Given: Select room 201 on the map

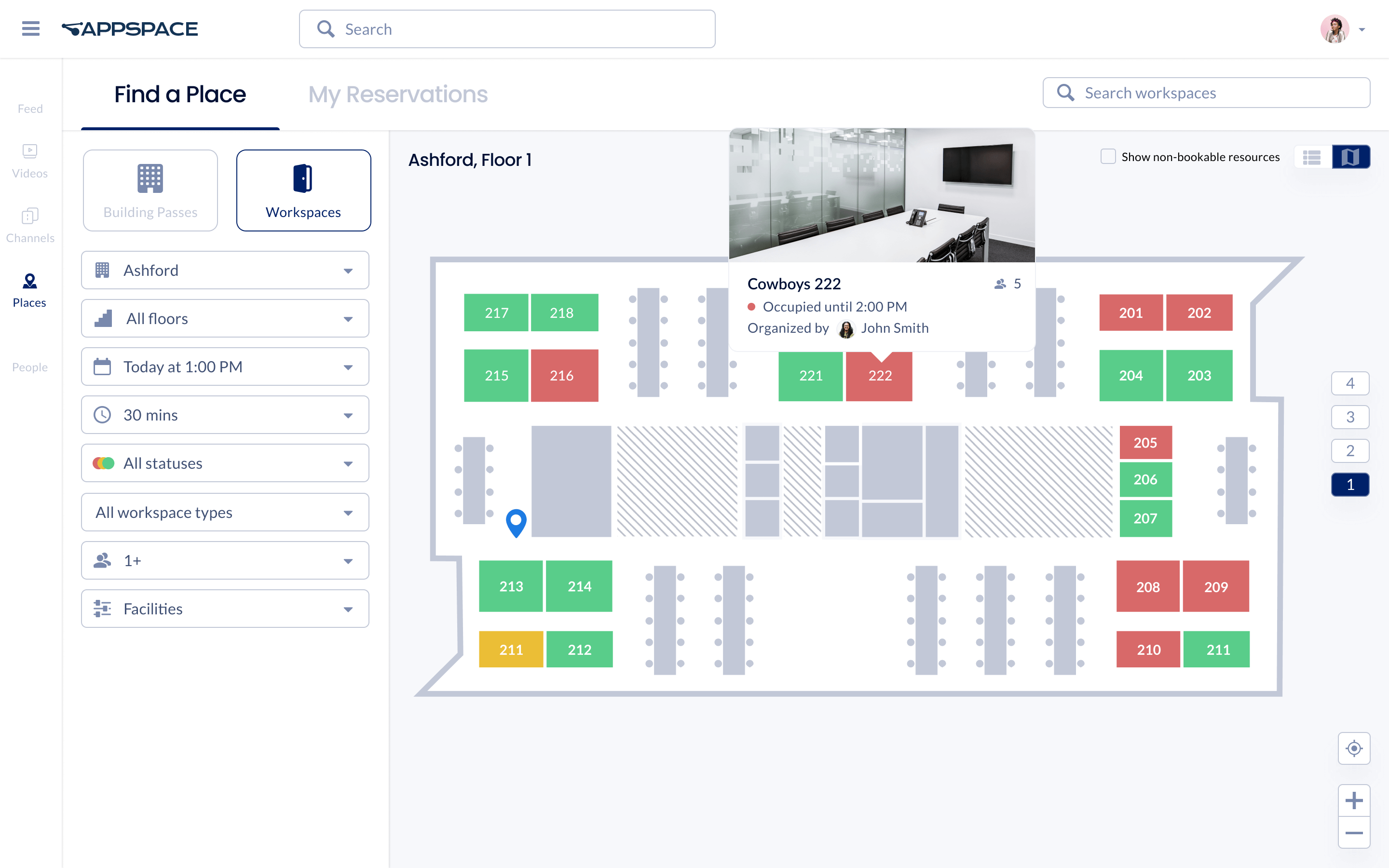Looking at the screenshot, I should pyautogui.click(x=1130, y=313).
